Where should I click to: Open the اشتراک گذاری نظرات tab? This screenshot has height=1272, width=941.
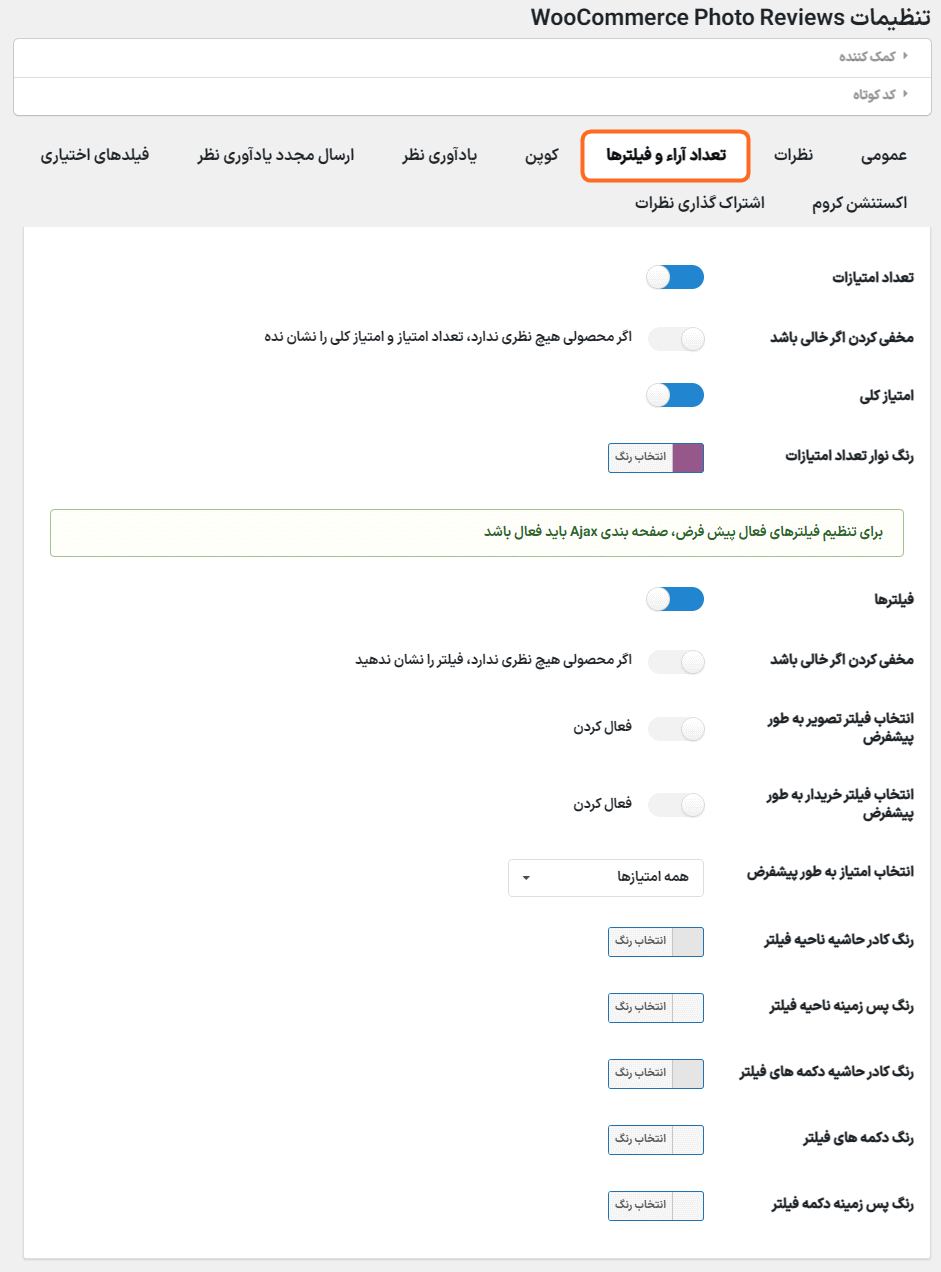click(700, 202)
